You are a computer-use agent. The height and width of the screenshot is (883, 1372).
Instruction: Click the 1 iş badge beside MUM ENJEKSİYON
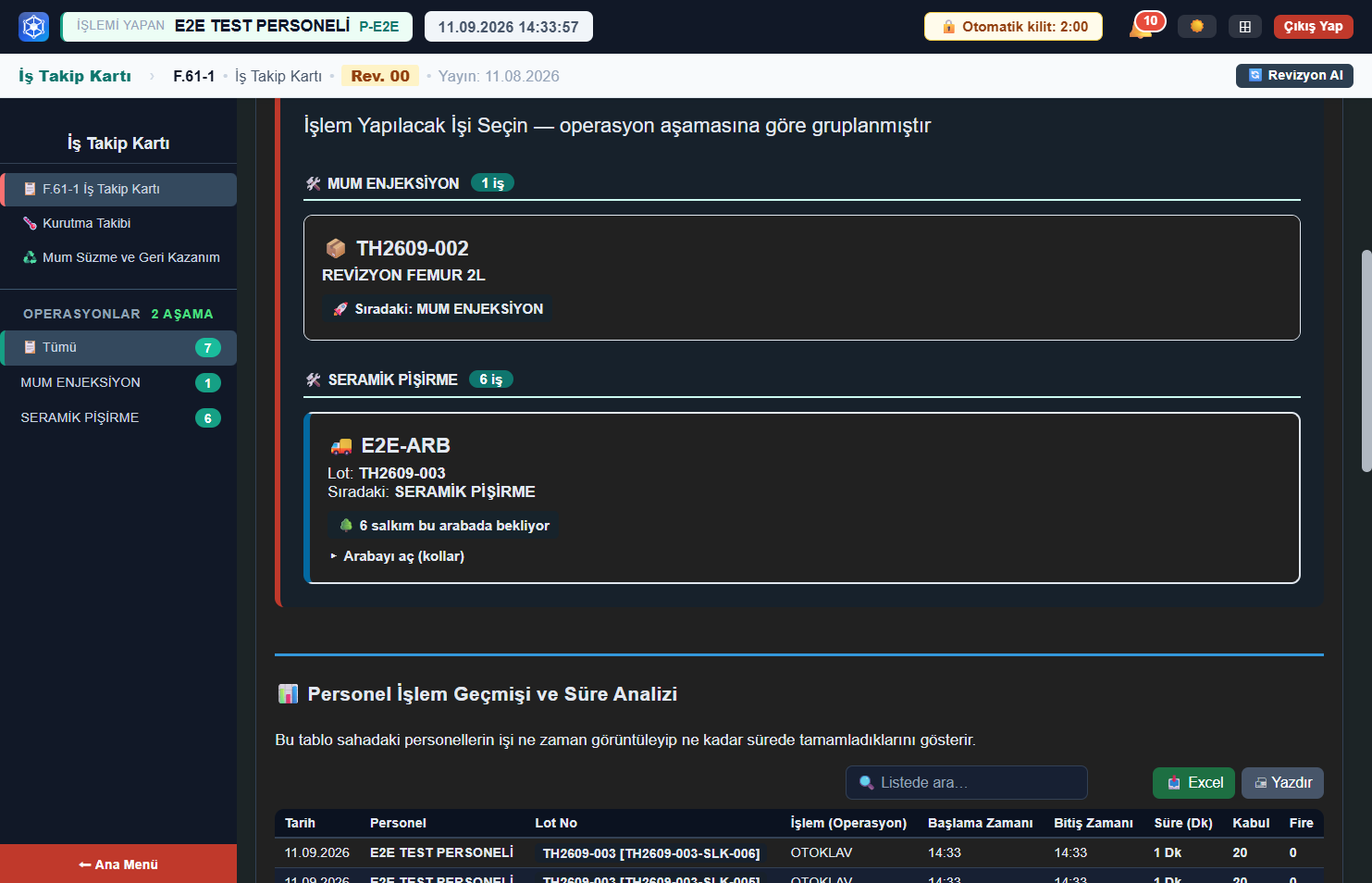[492, 183]
